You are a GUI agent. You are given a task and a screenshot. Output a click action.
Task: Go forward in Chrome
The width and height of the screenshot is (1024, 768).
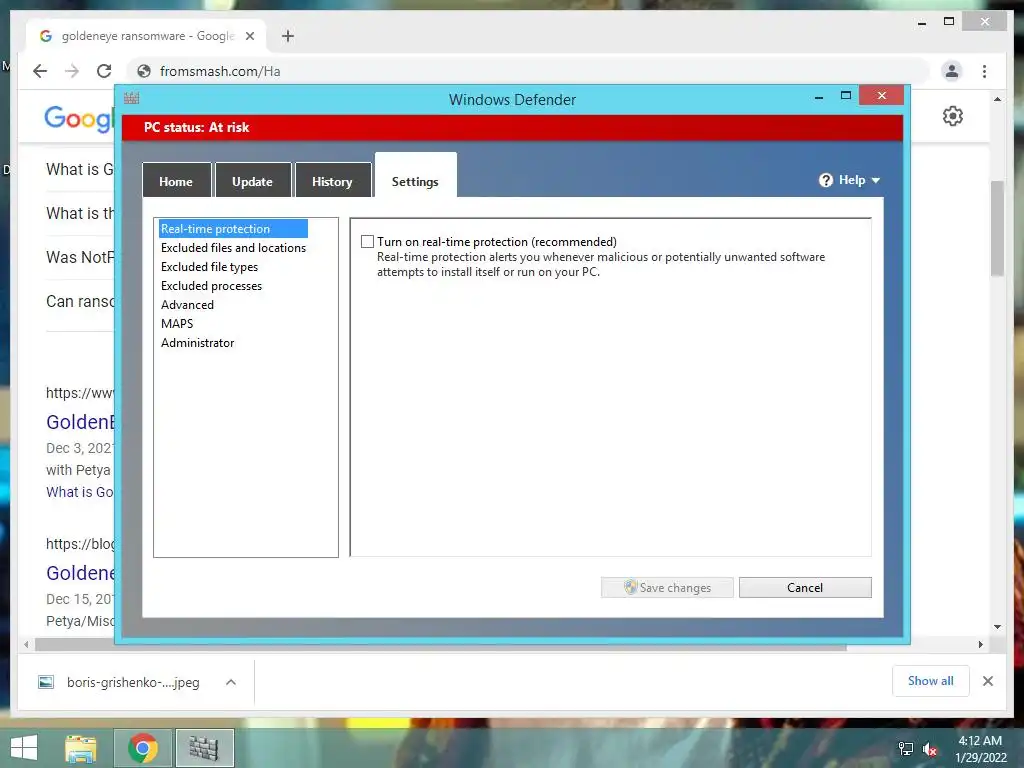point(72,71)
